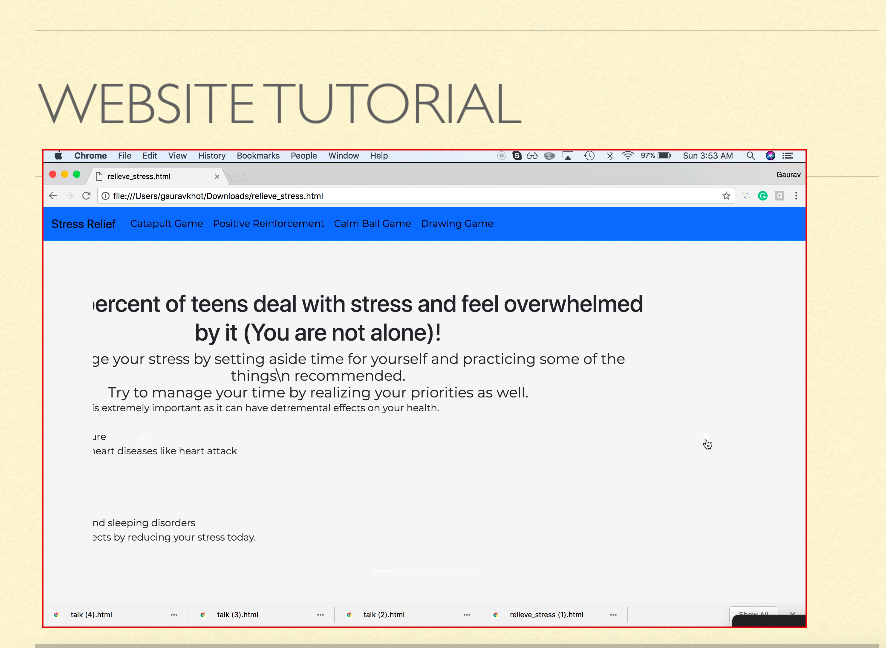Check the time on the menu bar clock

point(709,155)
